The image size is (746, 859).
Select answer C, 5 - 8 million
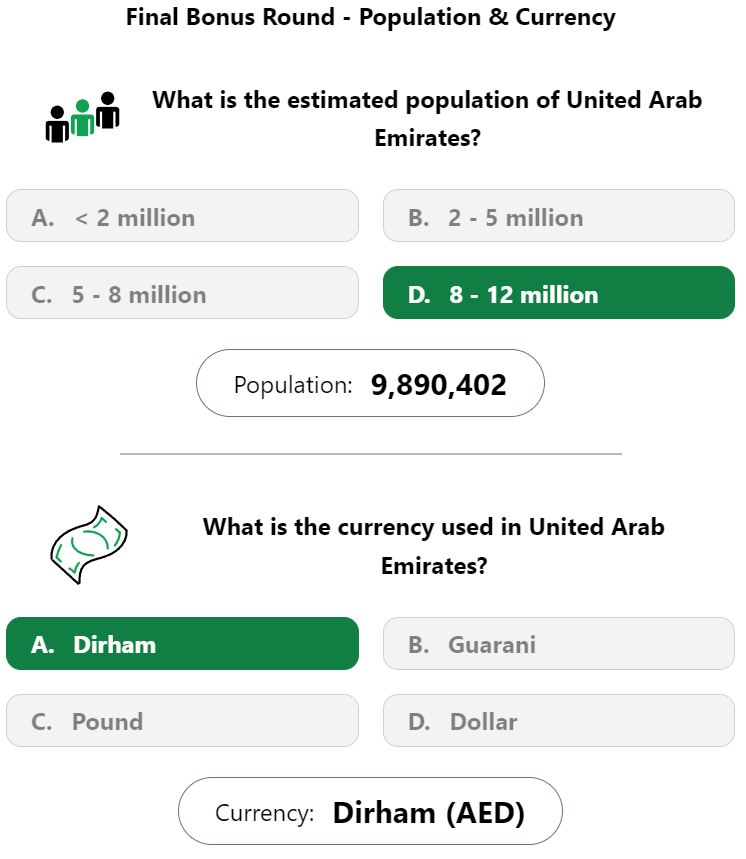click(x=182, y=293)
